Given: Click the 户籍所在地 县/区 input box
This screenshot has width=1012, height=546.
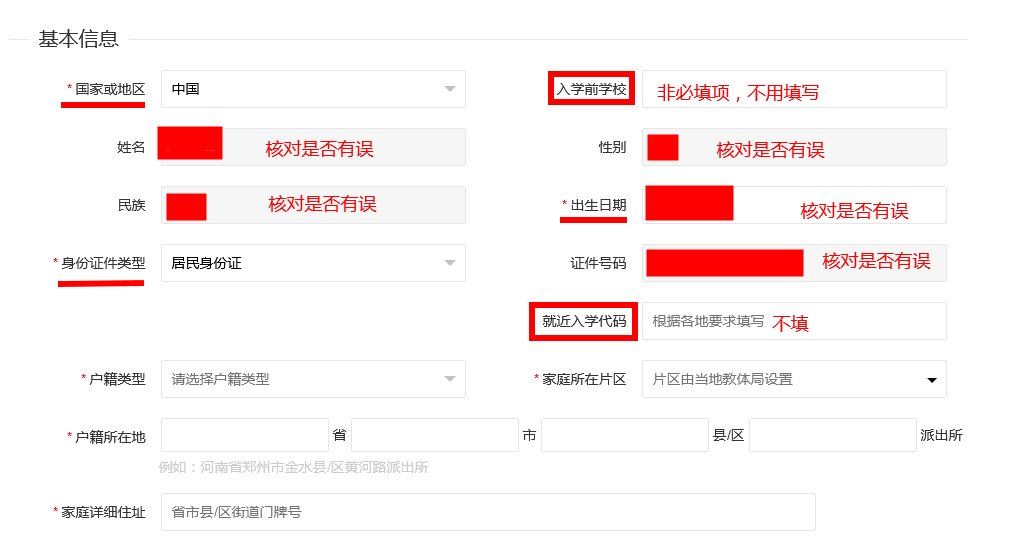Looking at the screenshot, I should click(x=625, y=435).
